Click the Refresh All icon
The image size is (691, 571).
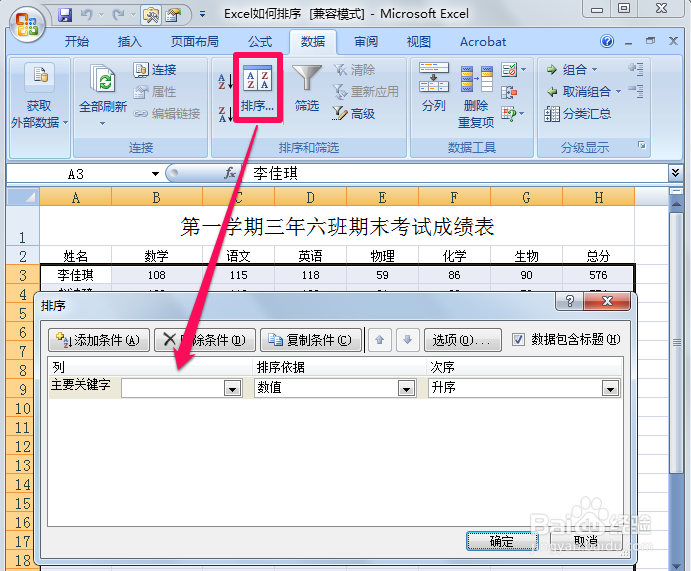click(103, 78)
